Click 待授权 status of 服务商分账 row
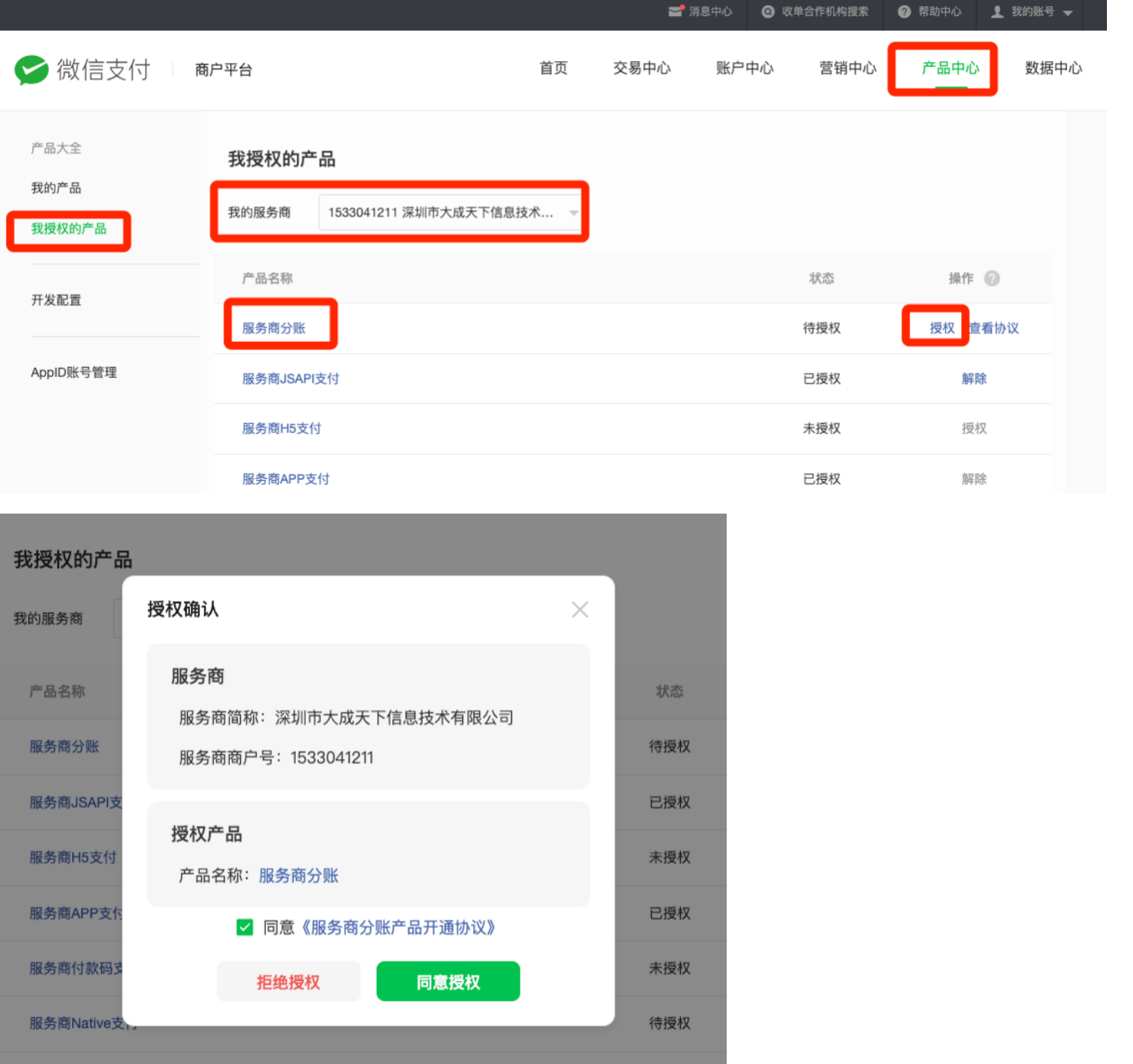 coord(822,328)
